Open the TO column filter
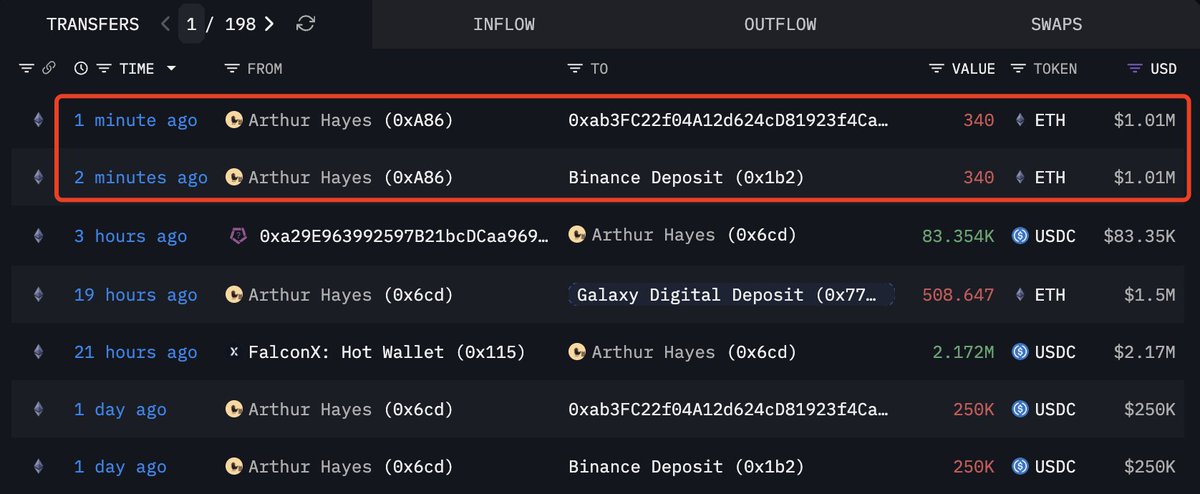 (575, 69)
